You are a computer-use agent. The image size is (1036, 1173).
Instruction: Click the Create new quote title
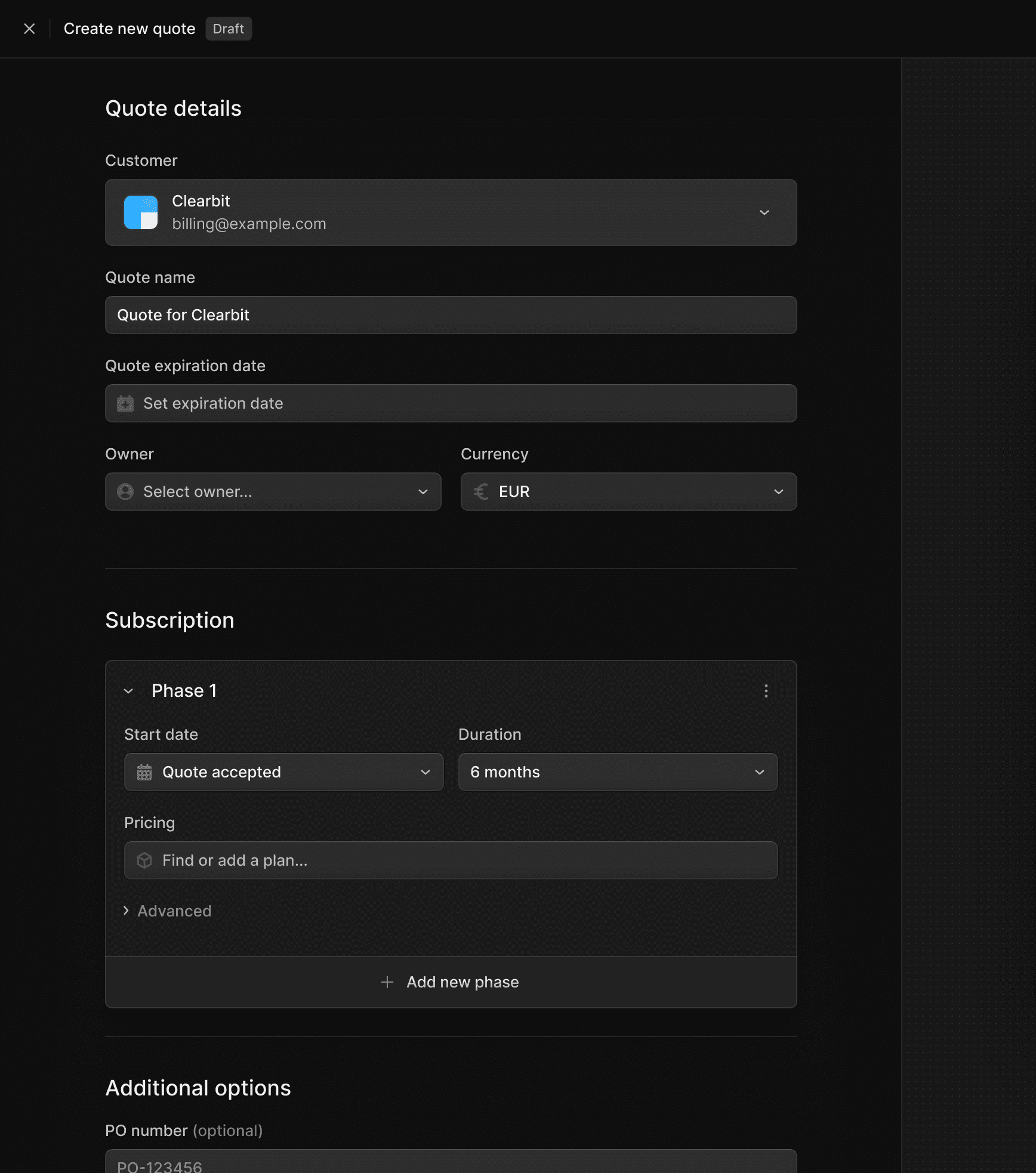pos(129,29)
